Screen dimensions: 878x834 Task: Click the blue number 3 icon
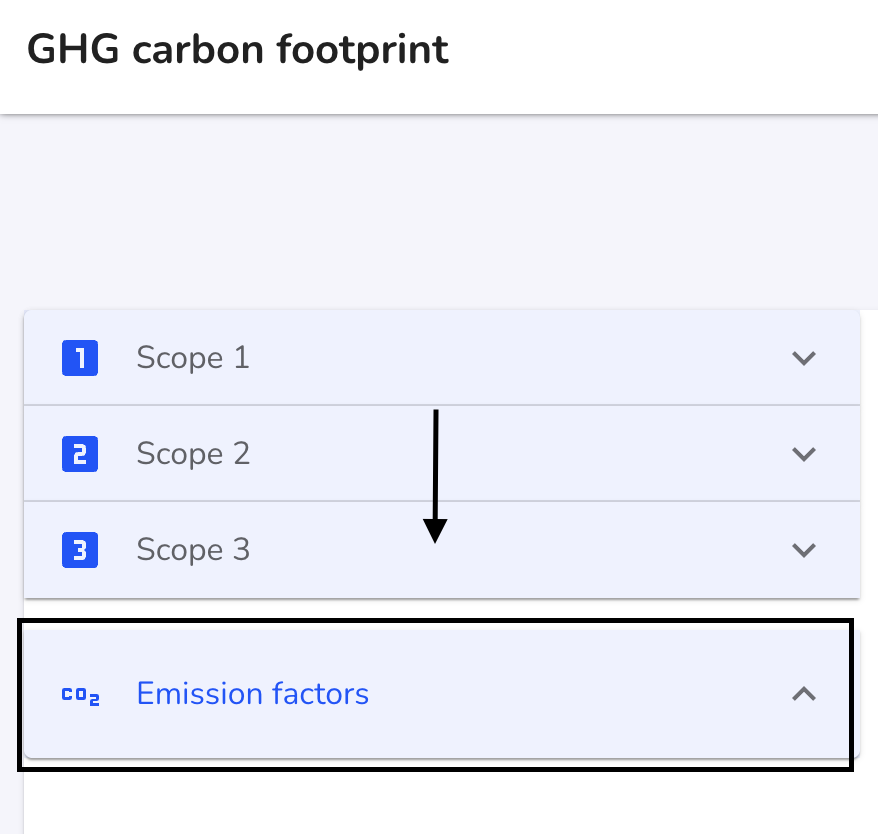pos(80,550)
